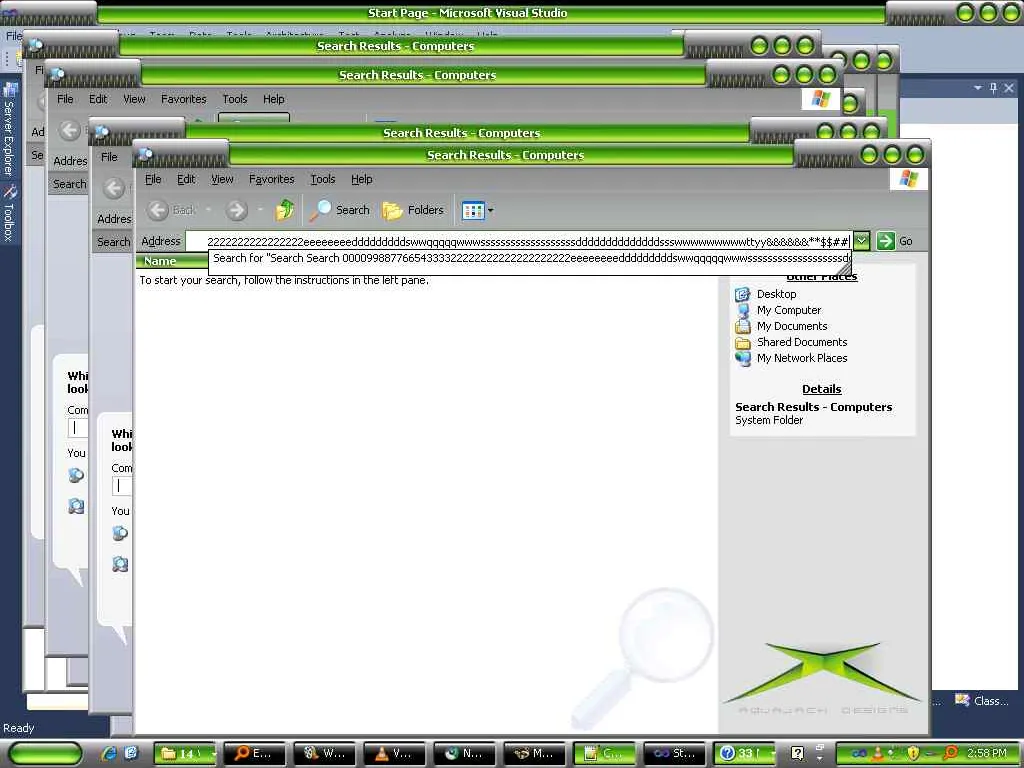Open the Edit menu in front window
Image resolution: width=1024 pixels, height=768 pixels.
click(186, 179)
